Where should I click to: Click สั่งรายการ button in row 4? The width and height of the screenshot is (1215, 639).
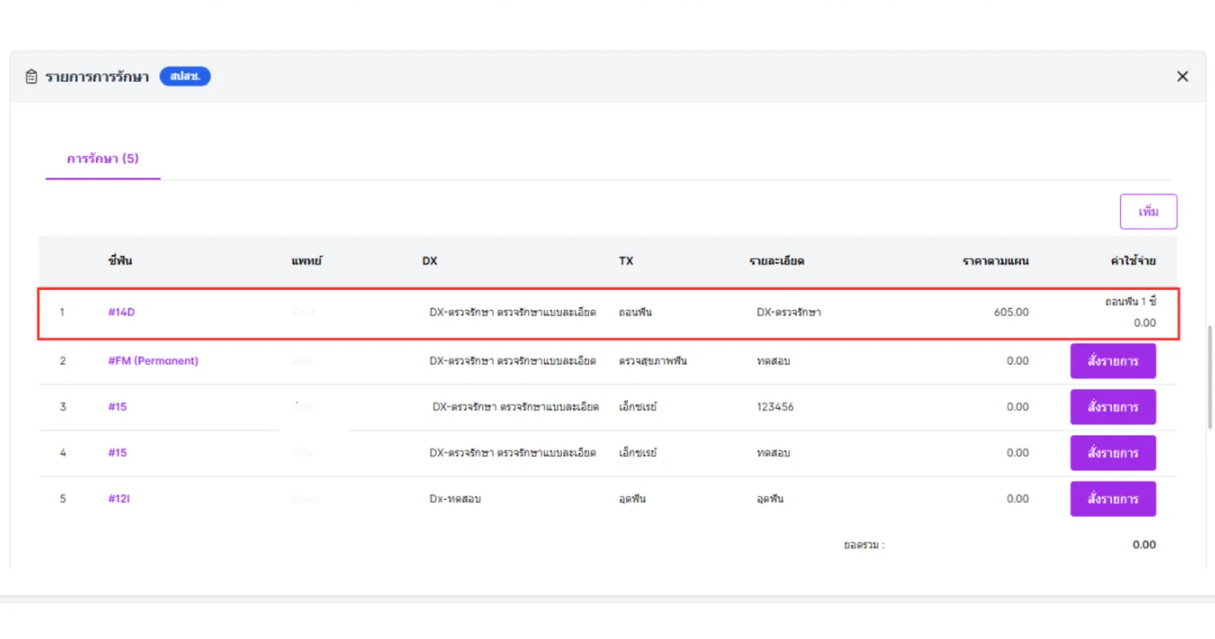1112,453
